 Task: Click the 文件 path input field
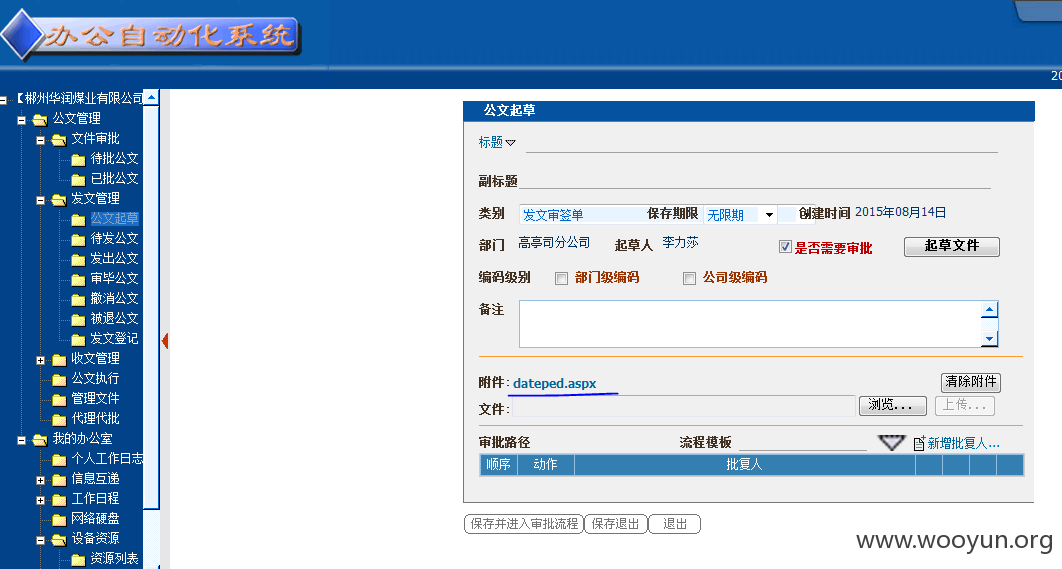coord(684,406)
